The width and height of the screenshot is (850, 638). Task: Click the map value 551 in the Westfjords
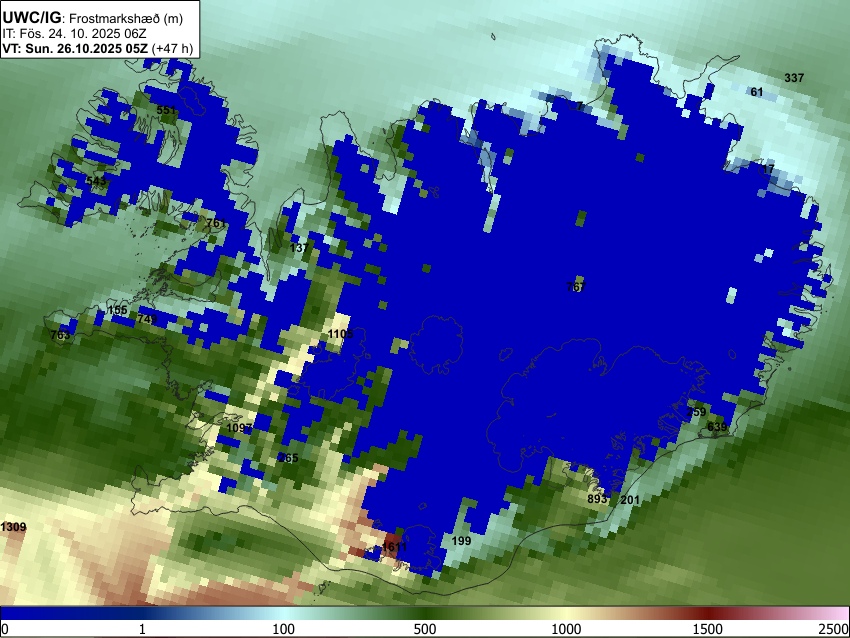pyautogui.click(x=166, y=110)
